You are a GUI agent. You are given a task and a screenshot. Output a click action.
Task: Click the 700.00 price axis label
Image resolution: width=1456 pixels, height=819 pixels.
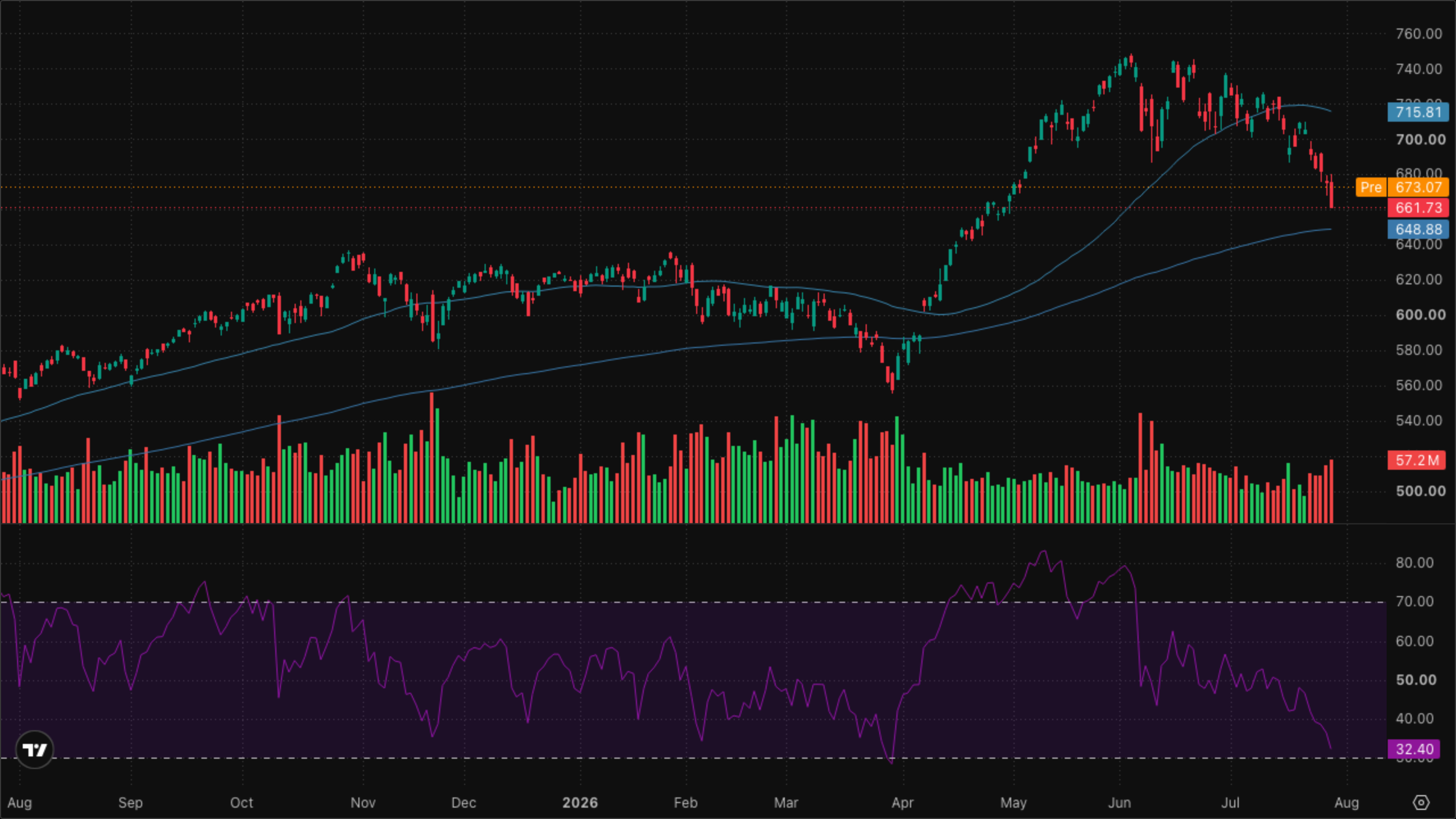tap(1420, 139)
